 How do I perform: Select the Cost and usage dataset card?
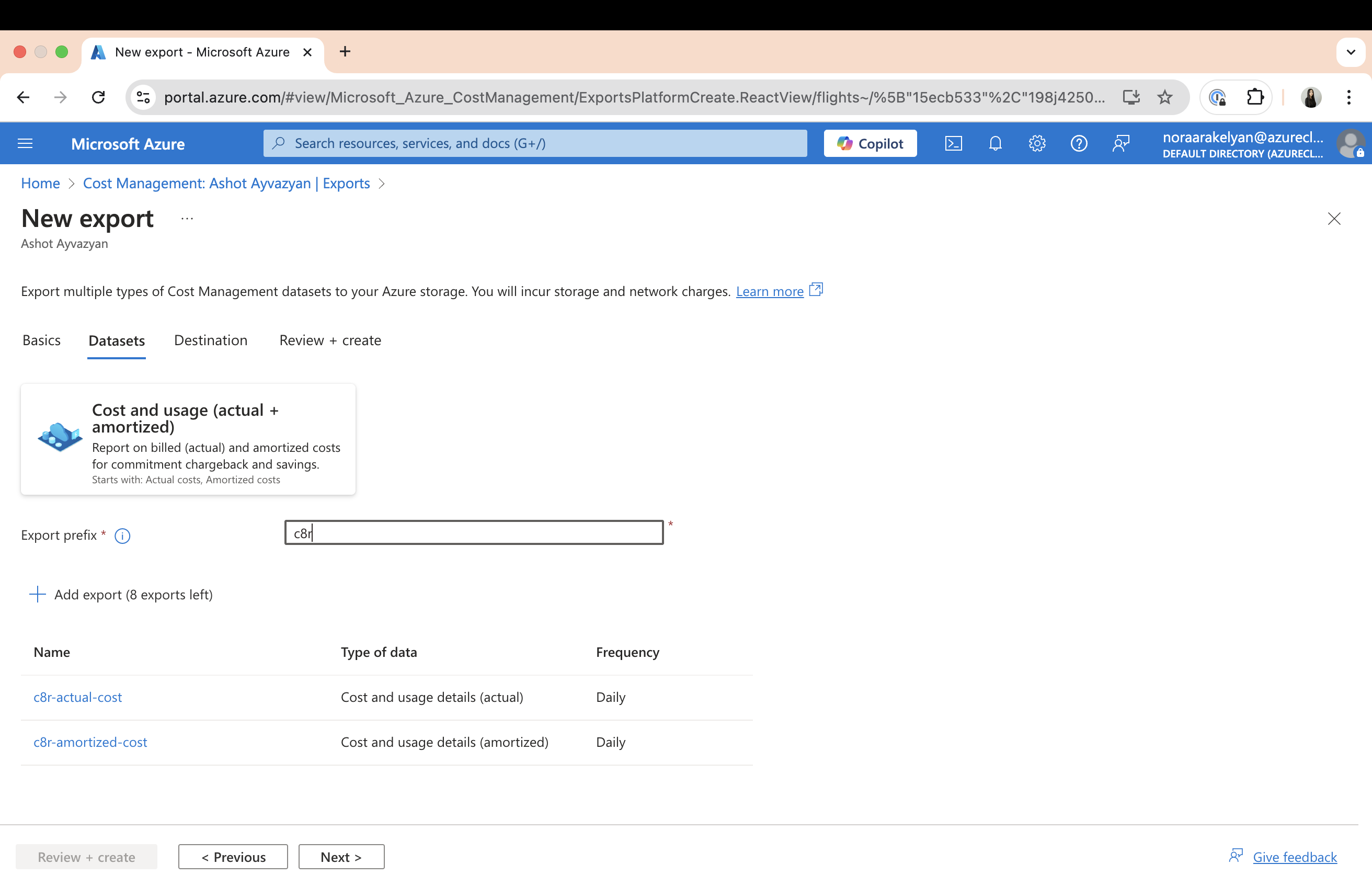[x=188, y=439]
